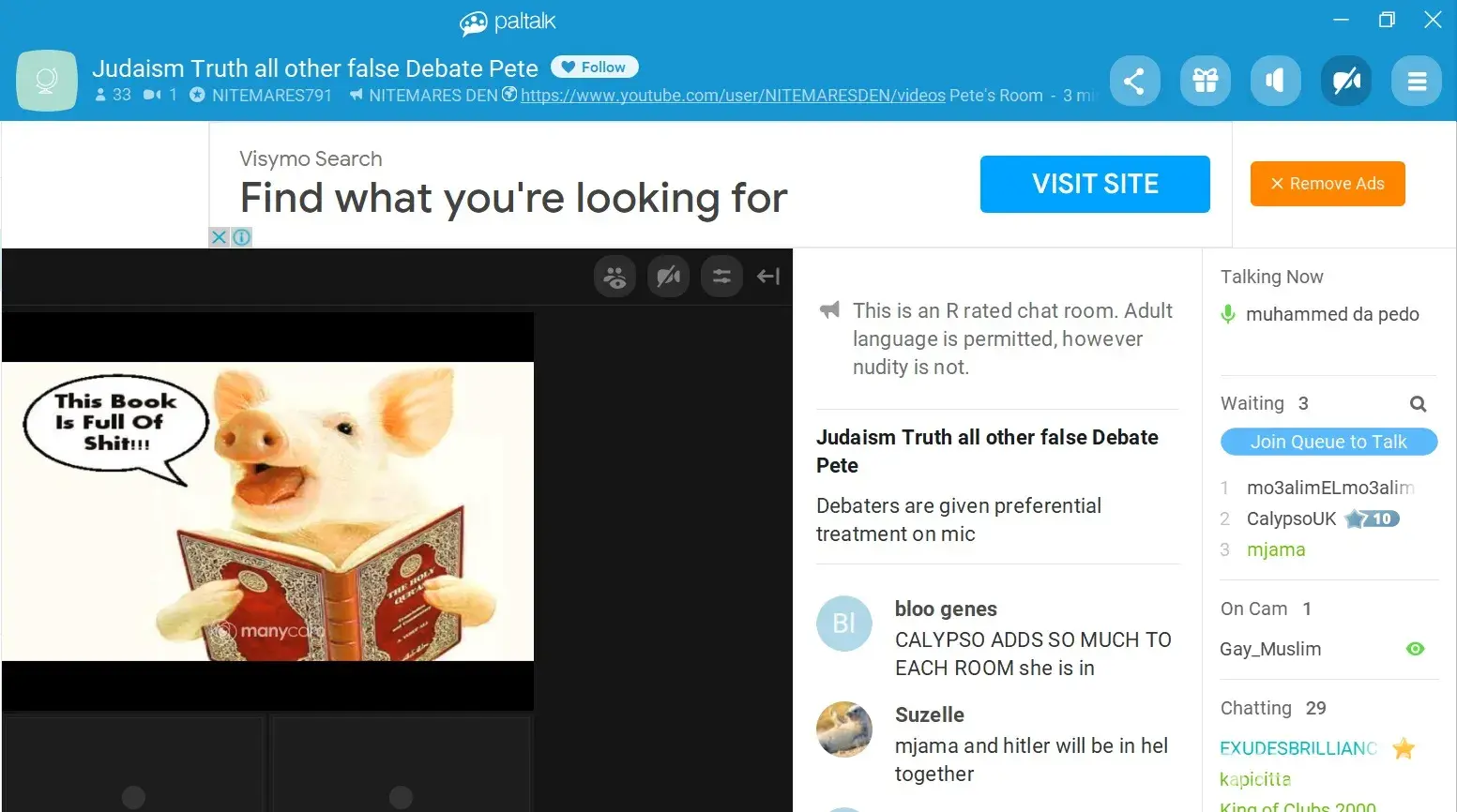This screenshot has width=1457, height=812.
Task: Click the viewers group icon above video
Action: pos(615,277)
